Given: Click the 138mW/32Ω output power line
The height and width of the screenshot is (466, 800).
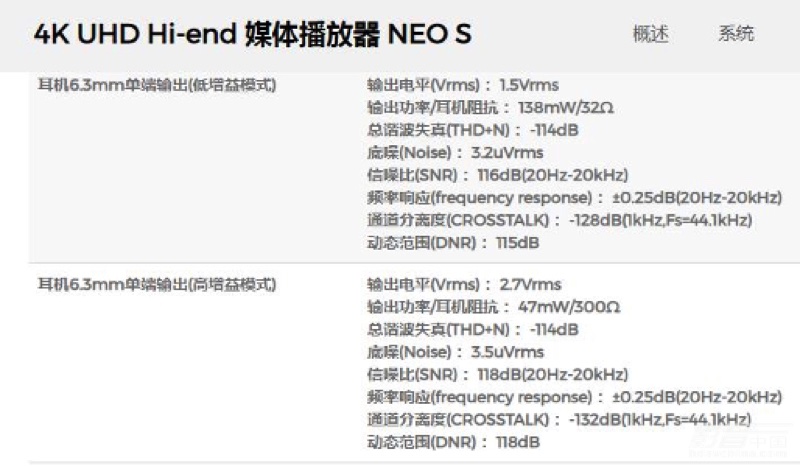Looking at the screenshot, I should click(x=490, y=107).
